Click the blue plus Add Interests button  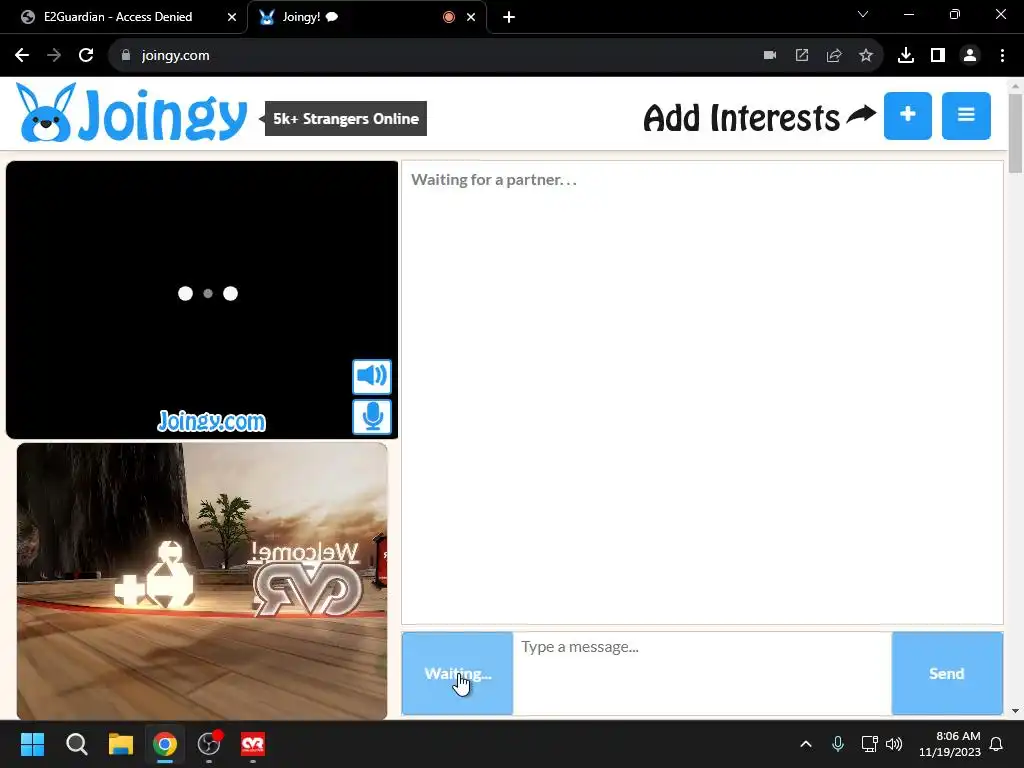click(908, 116)
